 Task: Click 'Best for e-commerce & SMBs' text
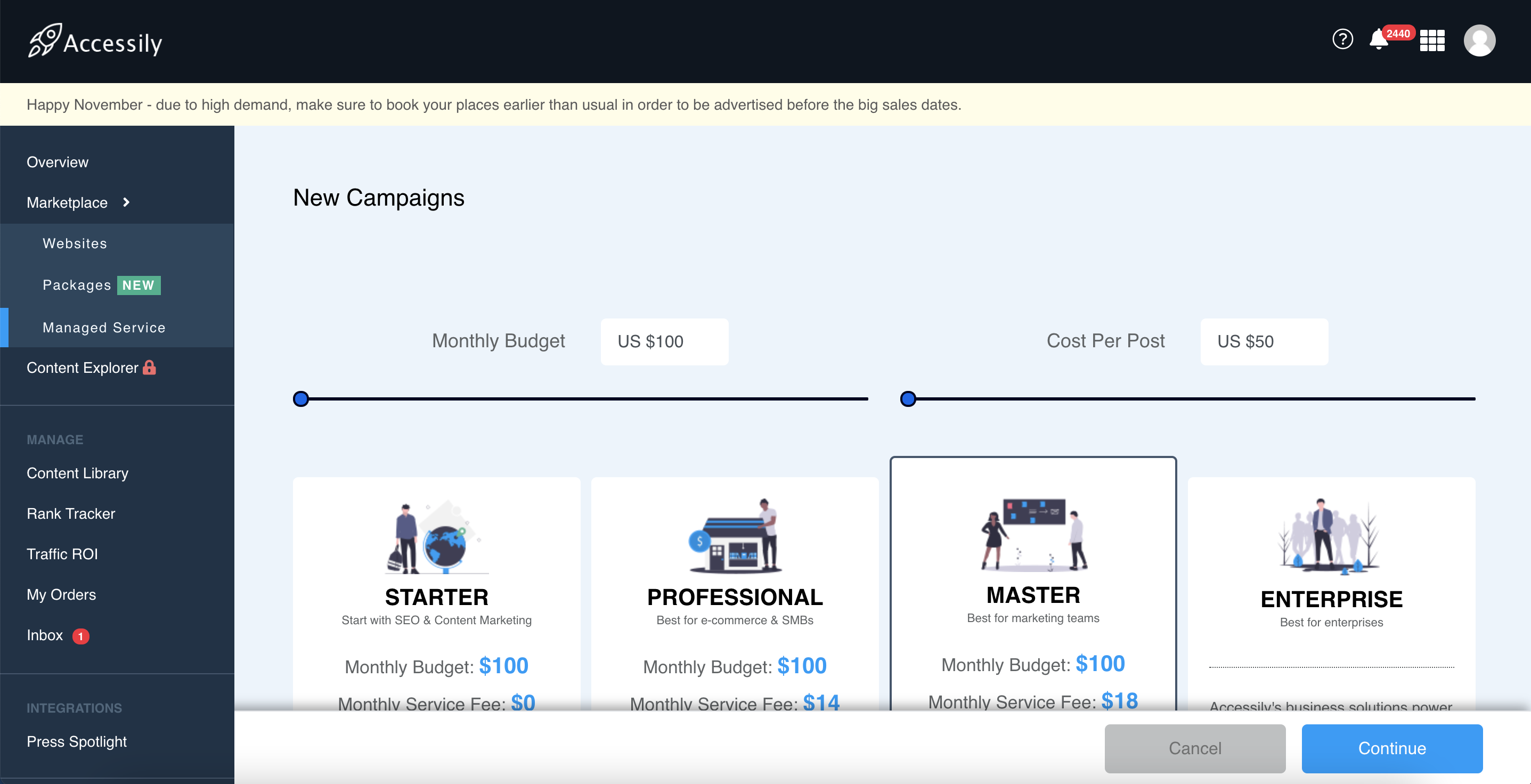(735, 620)
